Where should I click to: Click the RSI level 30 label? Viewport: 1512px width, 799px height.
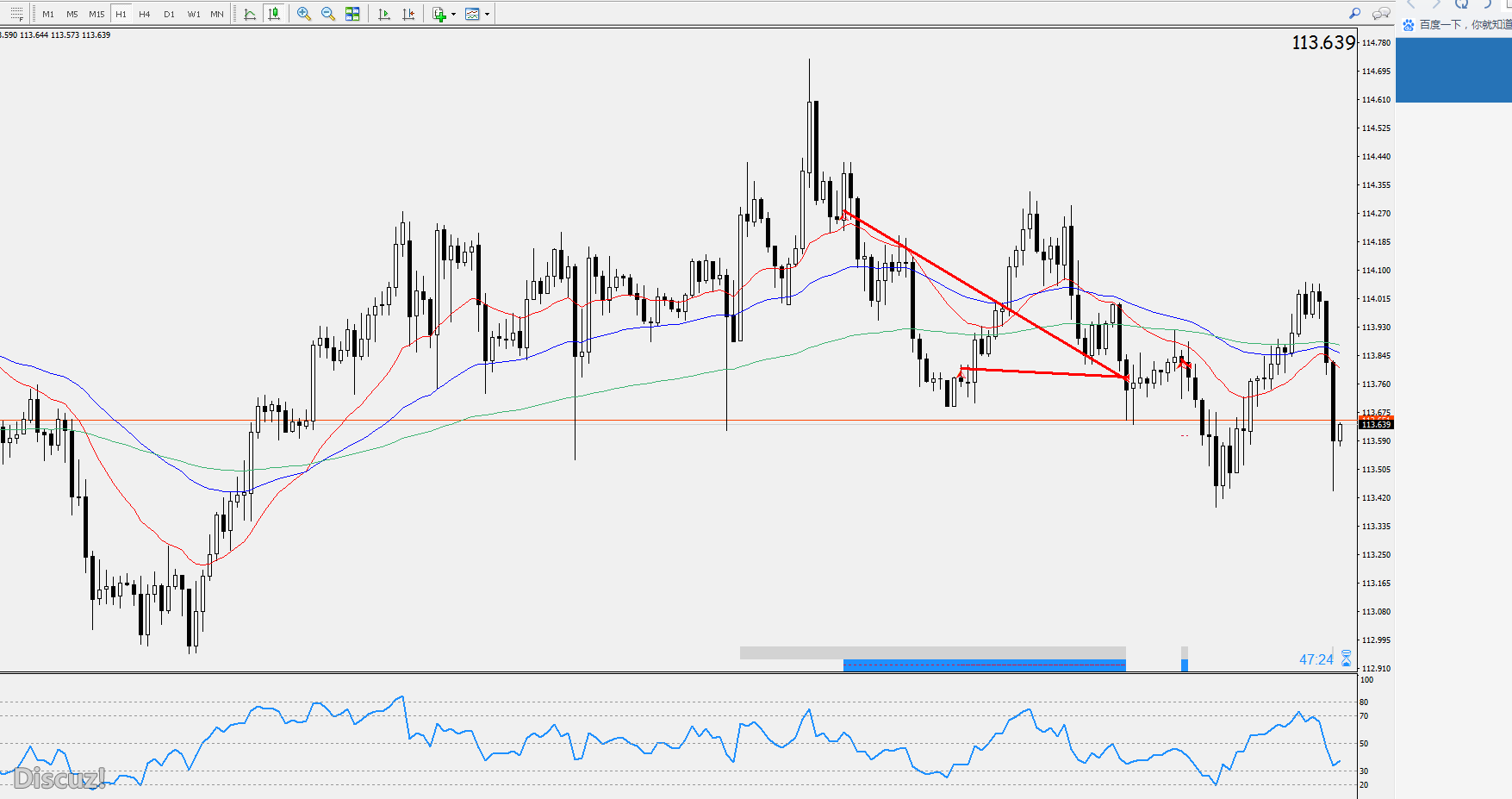coord(1364,771)
